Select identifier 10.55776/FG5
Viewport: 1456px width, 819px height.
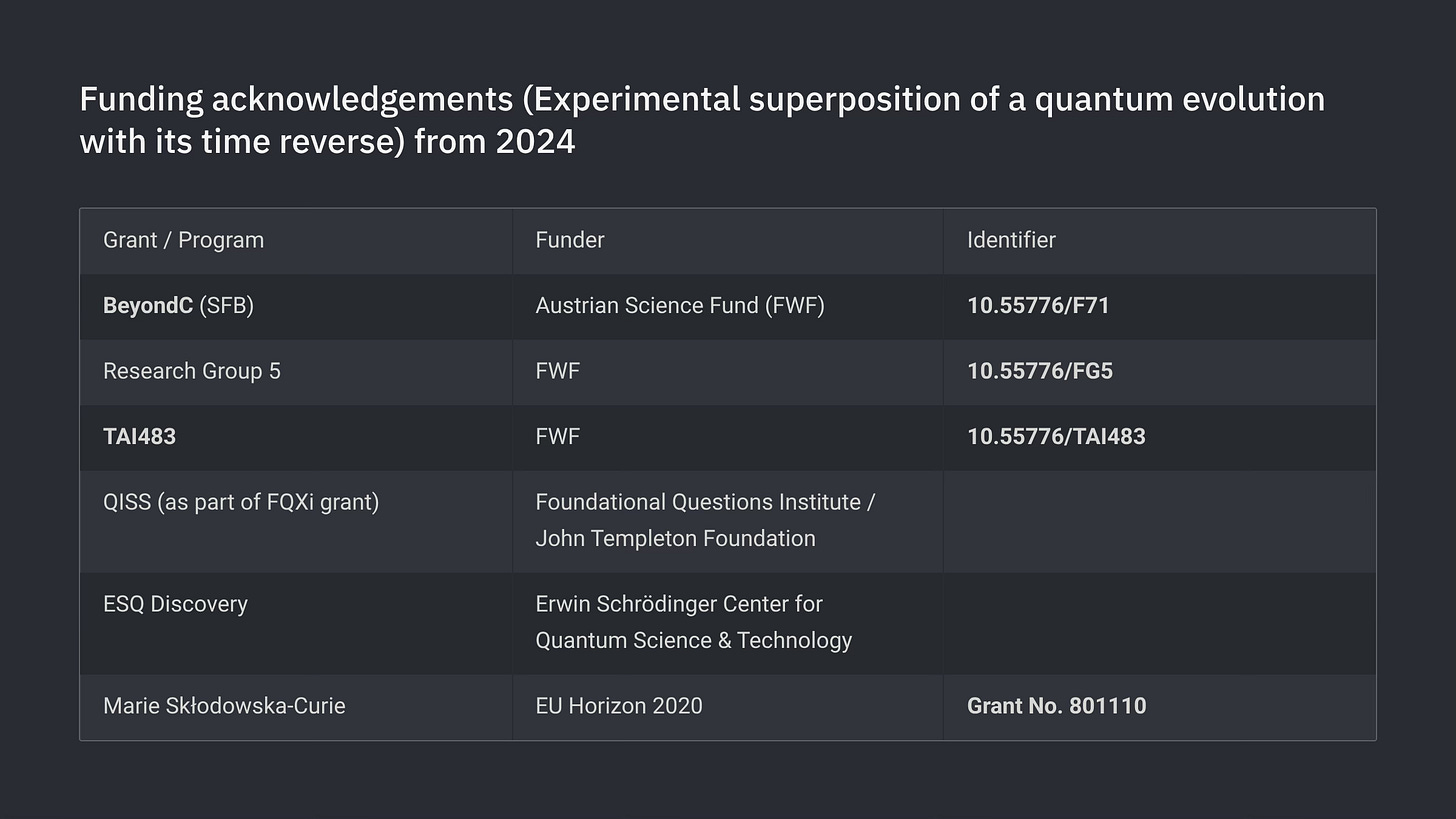(1040, 371)
